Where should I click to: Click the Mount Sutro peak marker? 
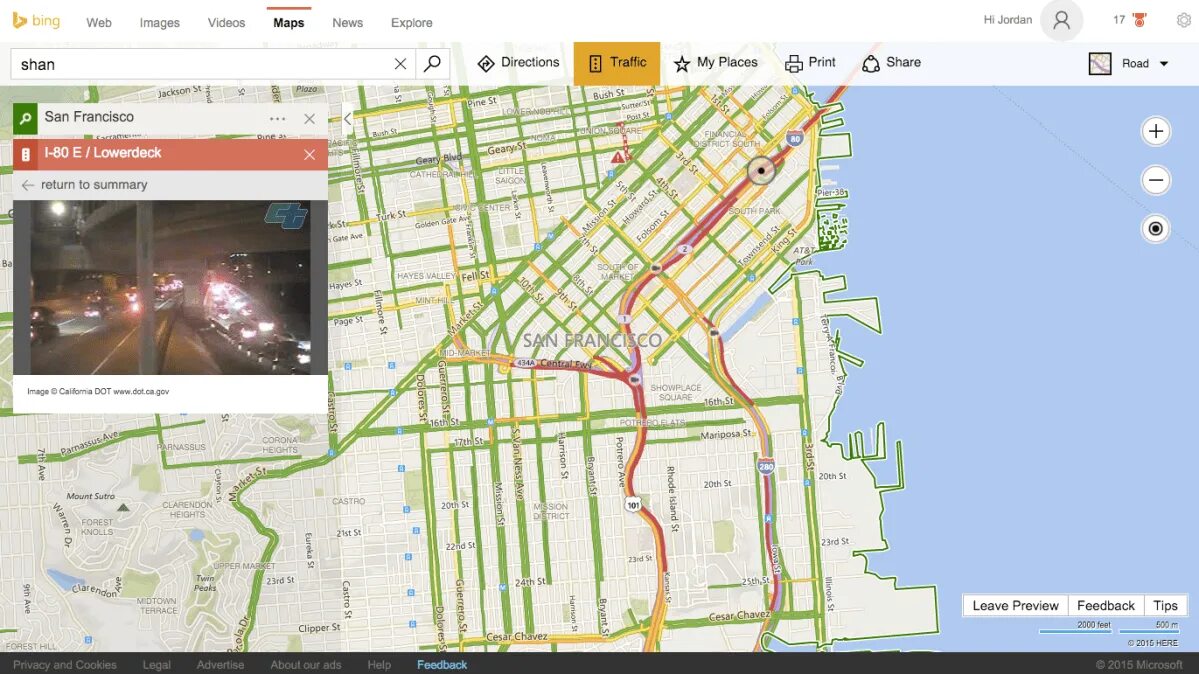click(x=123, y=507)
